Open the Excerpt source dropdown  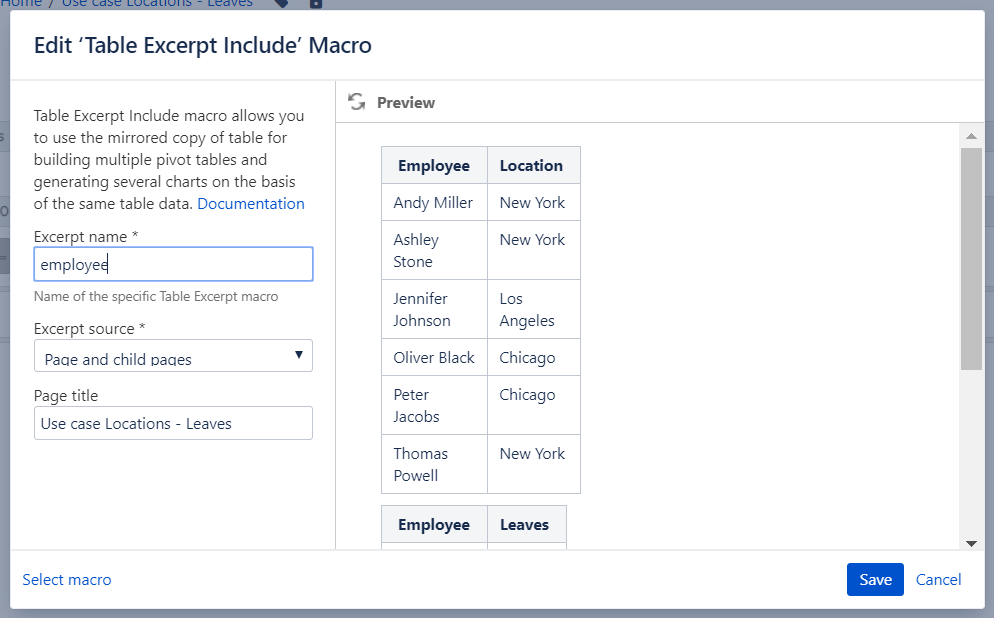[x=173, y=356]
